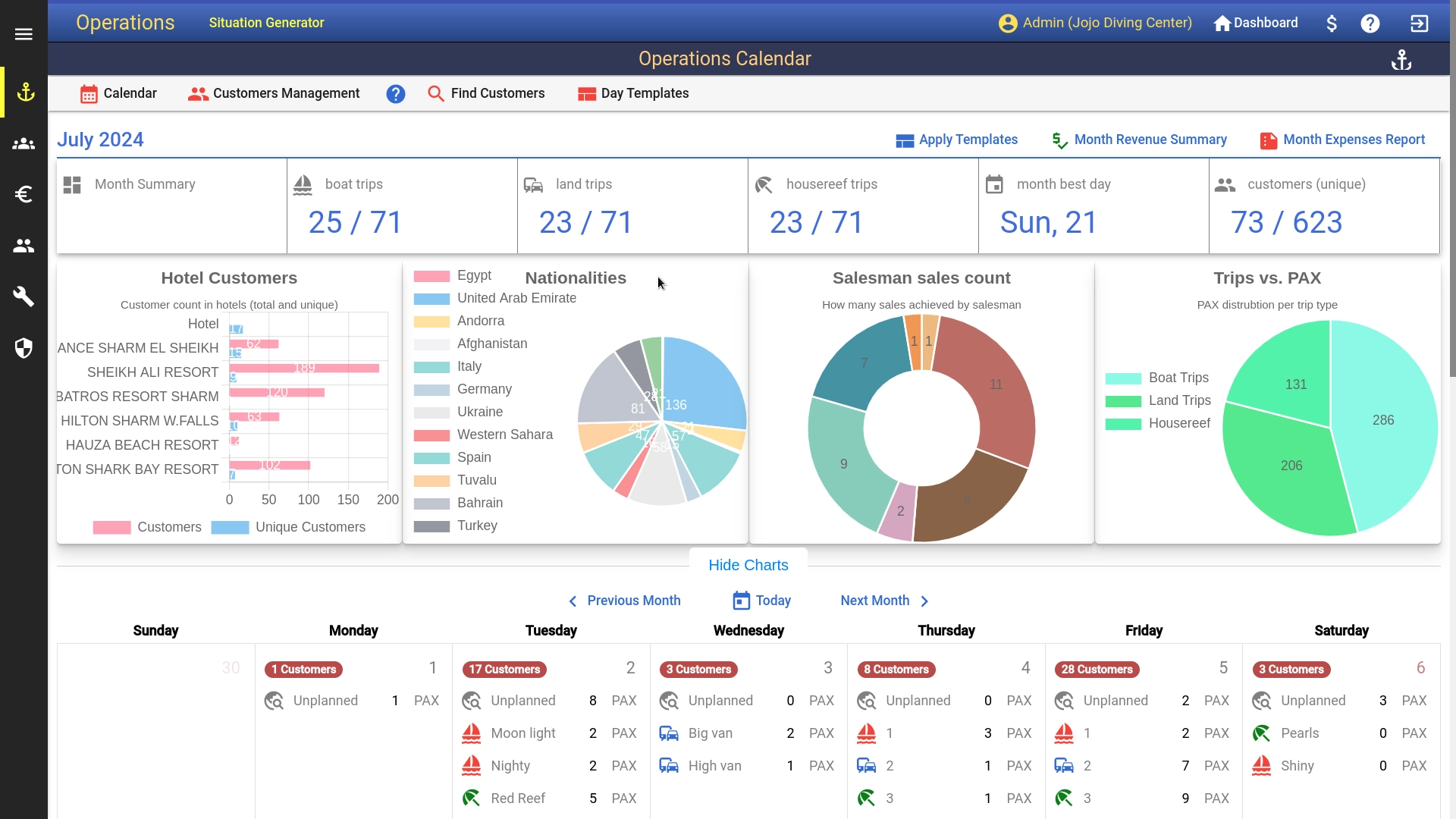Click the housereef trips umbrella icon

click(x=764, y=185)
